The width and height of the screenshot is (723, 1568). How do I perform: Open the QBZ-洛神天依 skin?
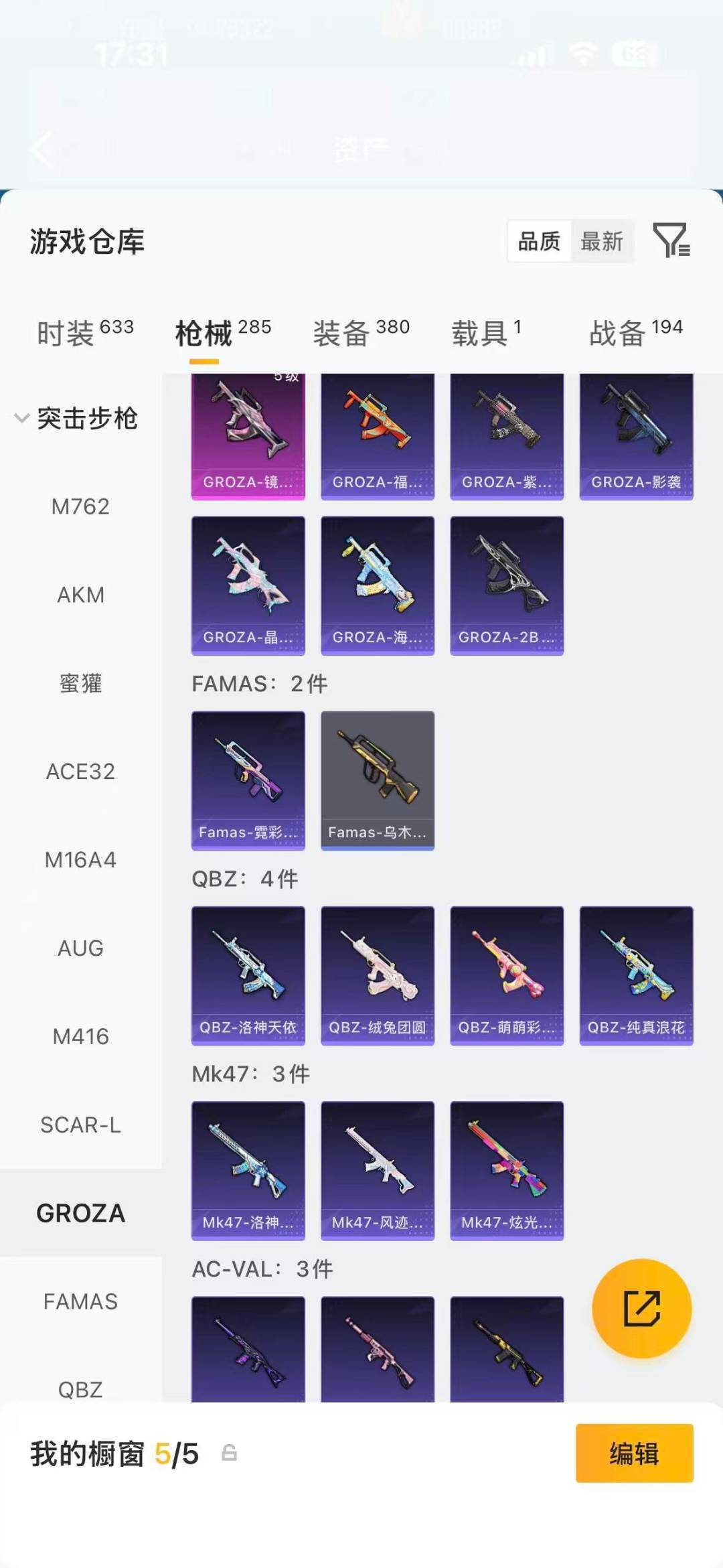click(x=248, y=975)
